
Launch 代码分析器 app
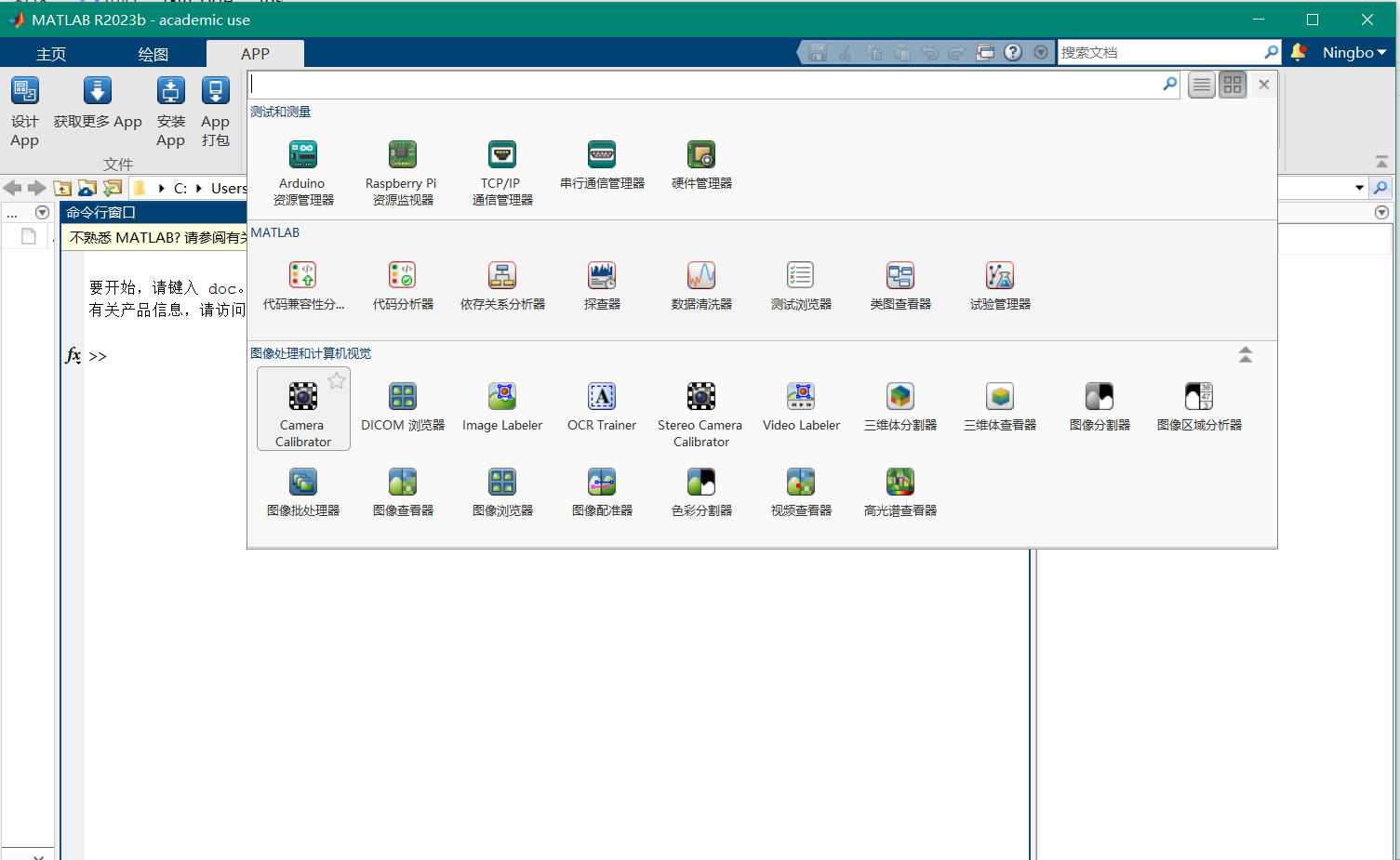tap(402, 285)
